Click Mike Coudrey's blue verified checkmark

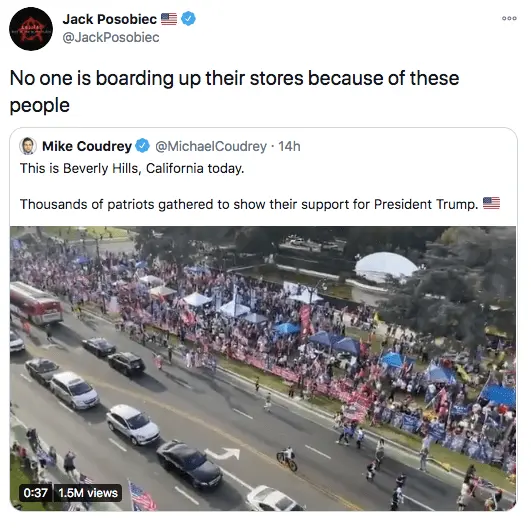pos(142,146)
